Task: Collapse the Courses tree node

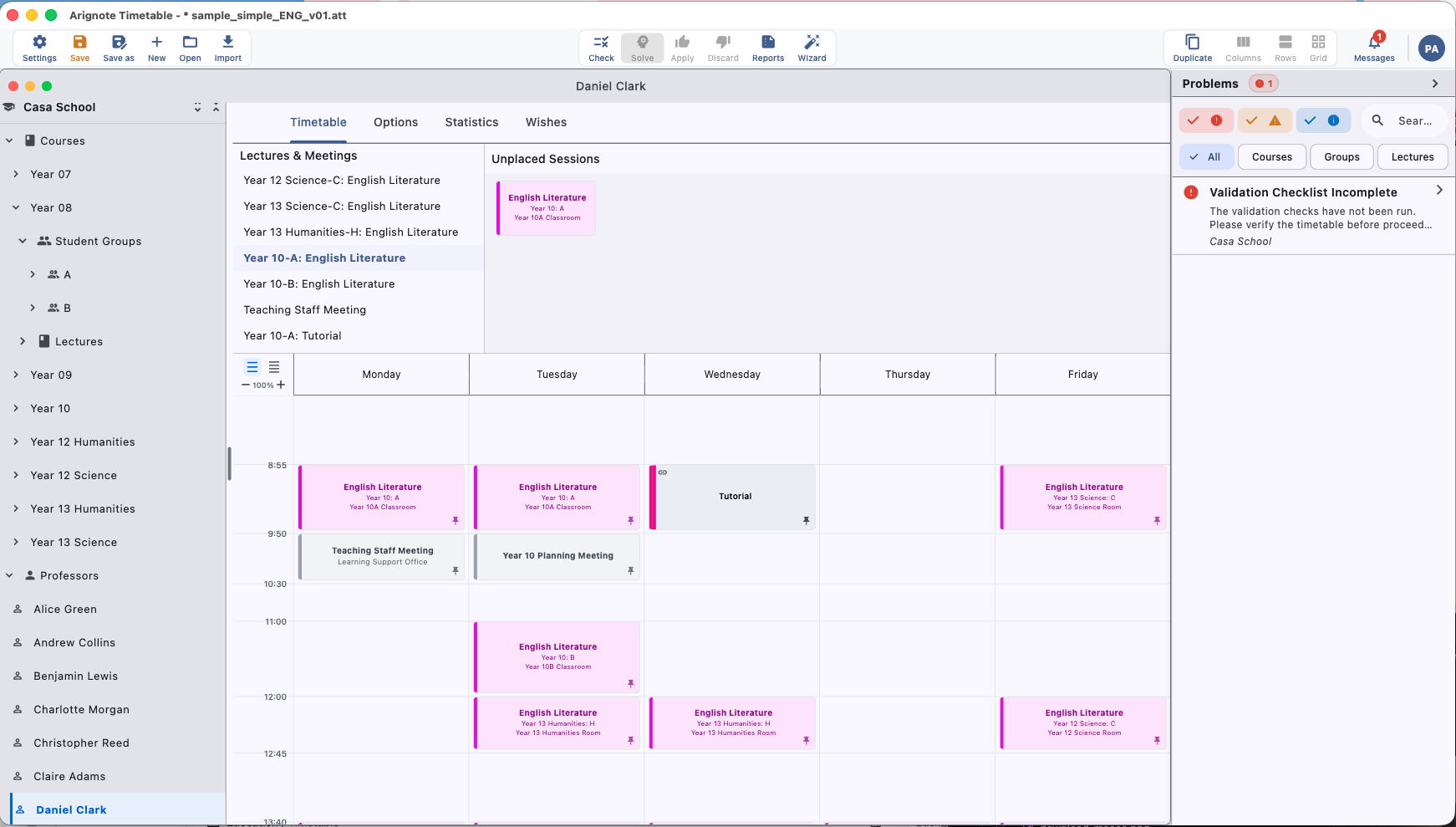Action: tap(9, 140)
